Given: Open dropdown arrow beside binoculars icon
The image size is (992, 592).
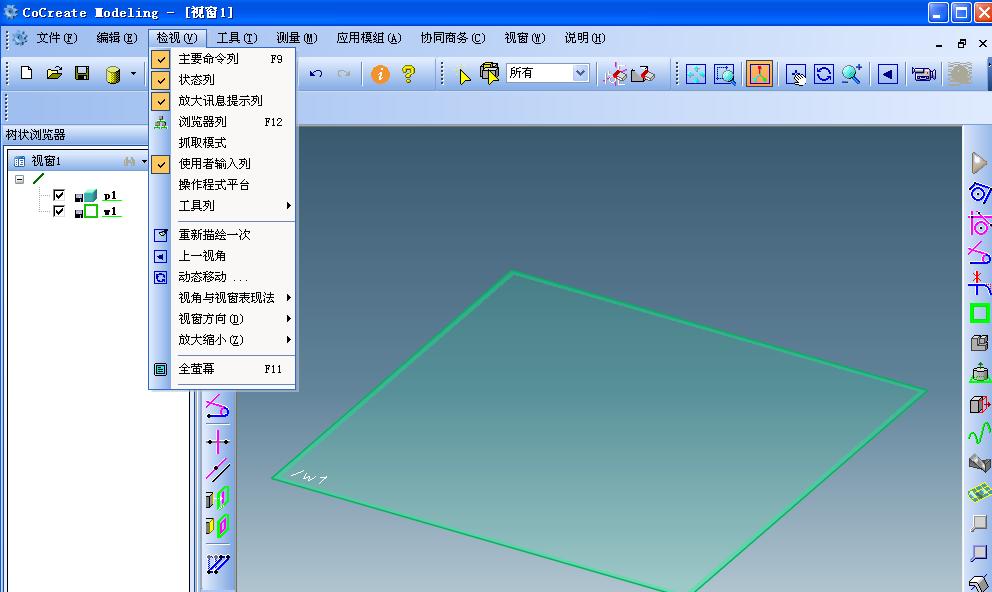Looking at the screenshot, I should pyautogui.click(x=144, y=162).
